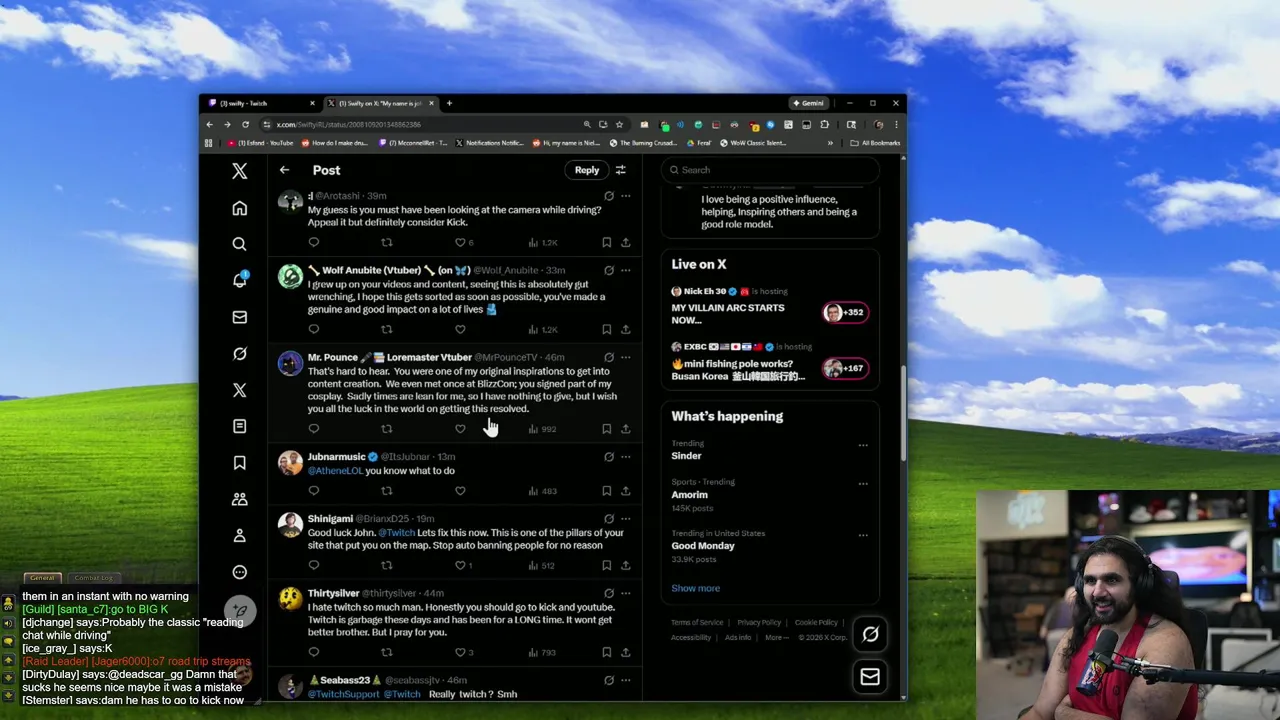Like Thirtysilver's reply
Image resolution: width=1280 pixels, height=720 pixels.
tap(460, 652)
